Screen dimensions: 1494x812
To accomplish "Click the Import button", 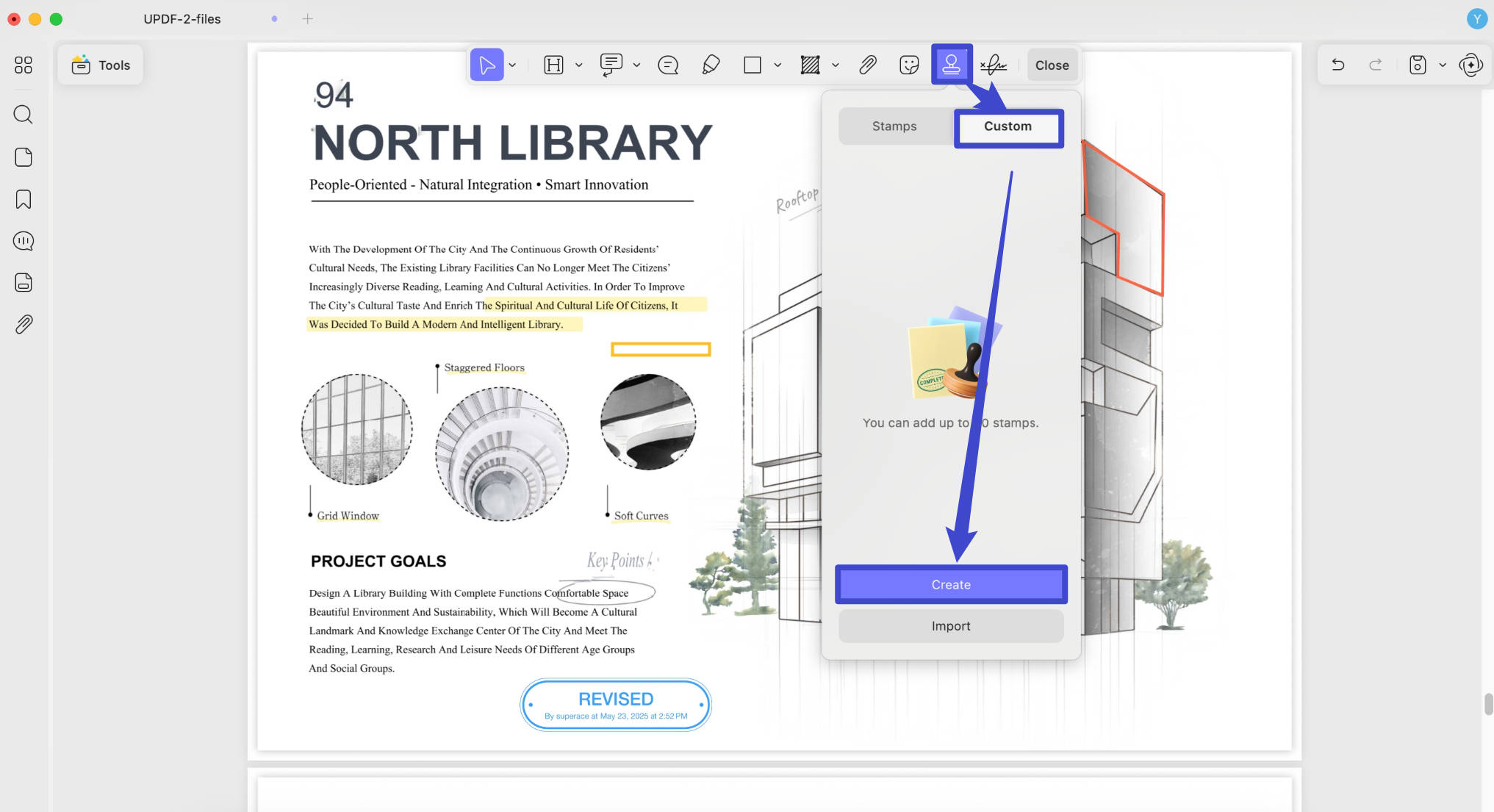I will point(951,625).
